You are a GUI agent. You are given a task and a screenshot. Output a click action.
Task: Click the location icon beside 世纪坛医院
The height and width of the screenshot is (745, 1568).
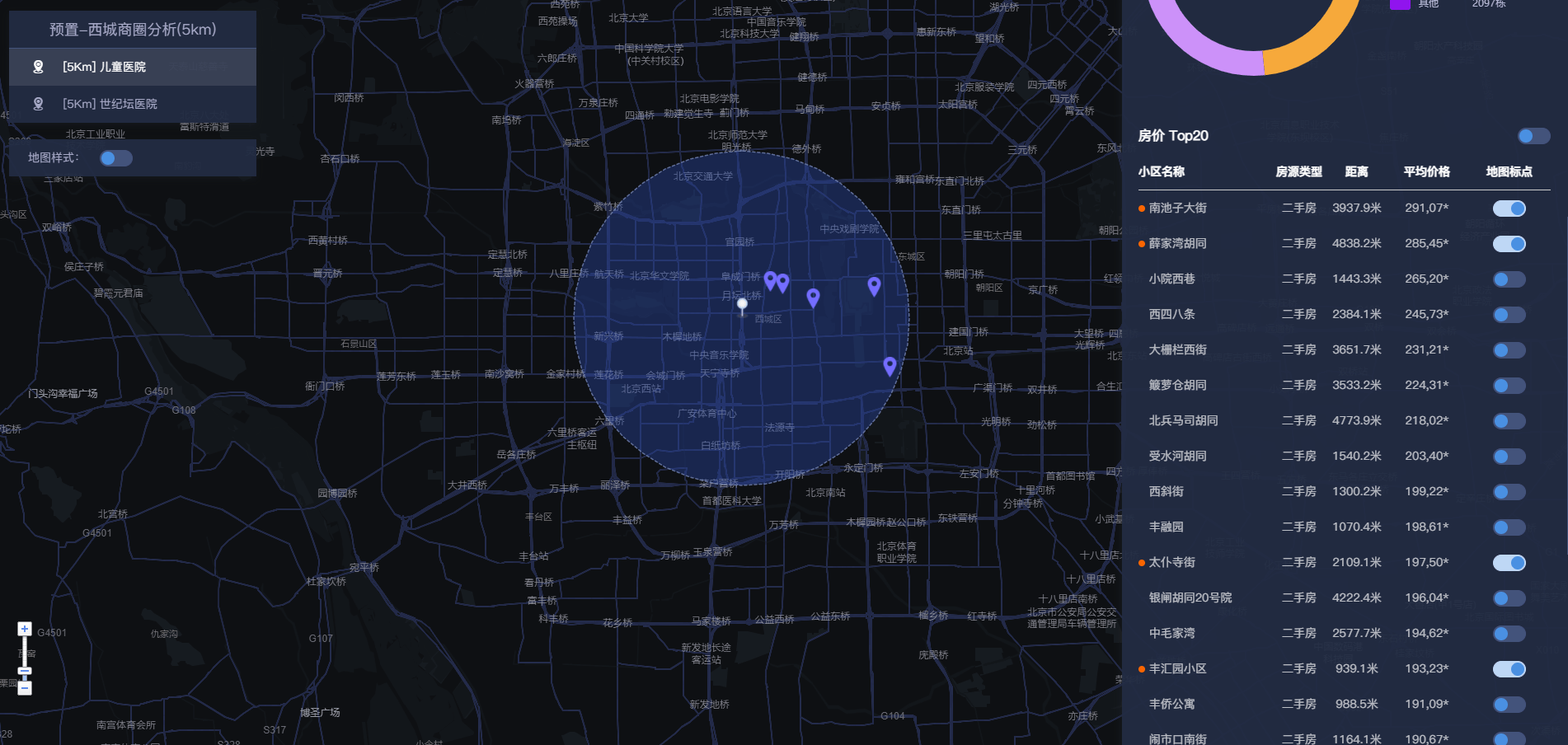(x=38, y=104)
